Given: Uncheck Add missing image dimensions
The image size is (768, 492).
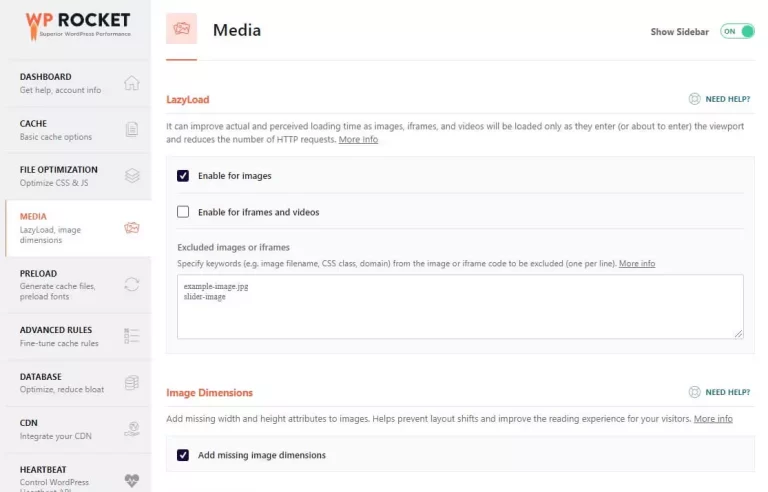Looking at the screenshot, I should 183,455.
